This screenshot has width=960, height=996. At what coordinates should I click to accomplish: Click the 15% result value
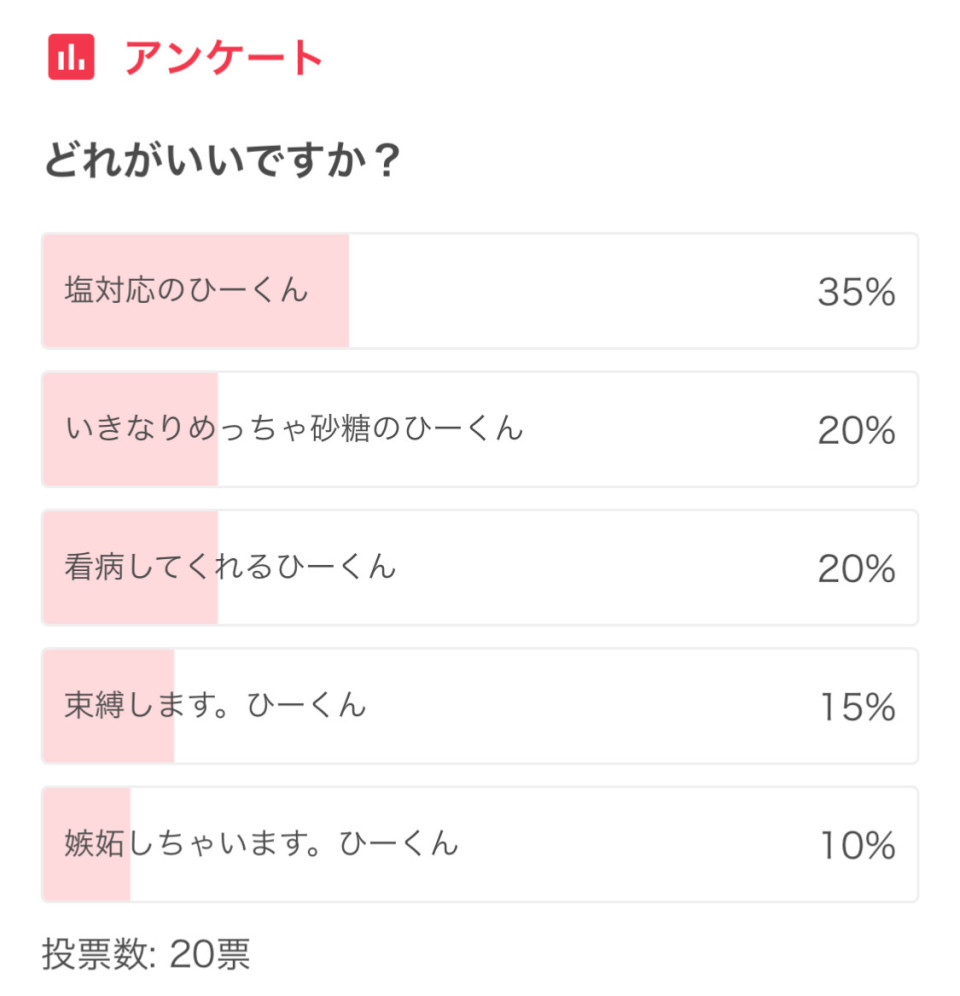click(x=856, y=707)
